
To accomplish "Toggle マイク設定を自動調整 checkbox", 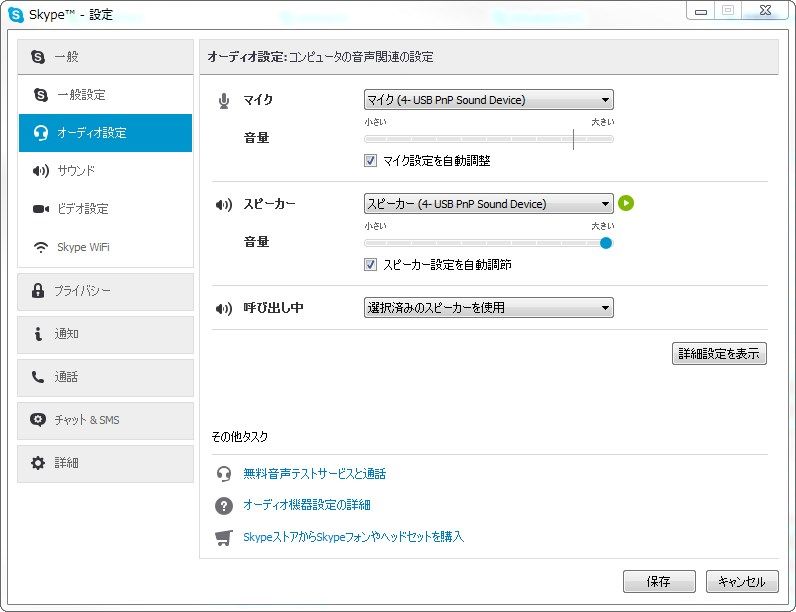I will click(x=371, y=161).
